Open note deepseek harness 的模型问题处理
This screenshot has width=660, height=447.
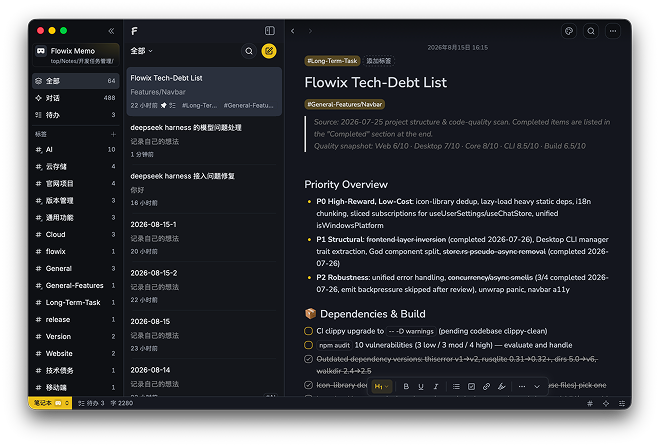[204, 140]
